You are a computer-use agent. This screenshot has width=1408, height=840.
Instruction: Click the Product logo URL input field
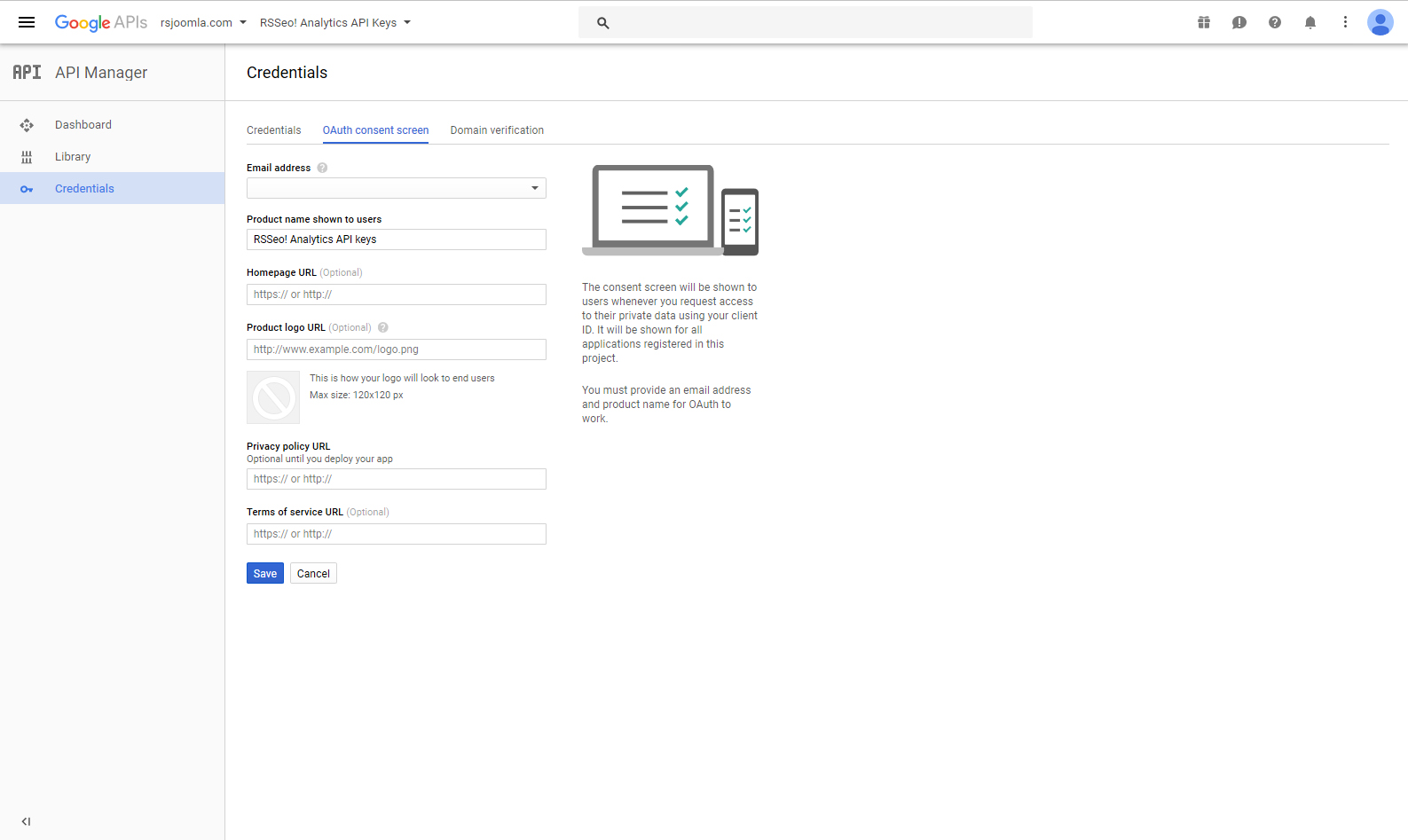tap(397, 349)
